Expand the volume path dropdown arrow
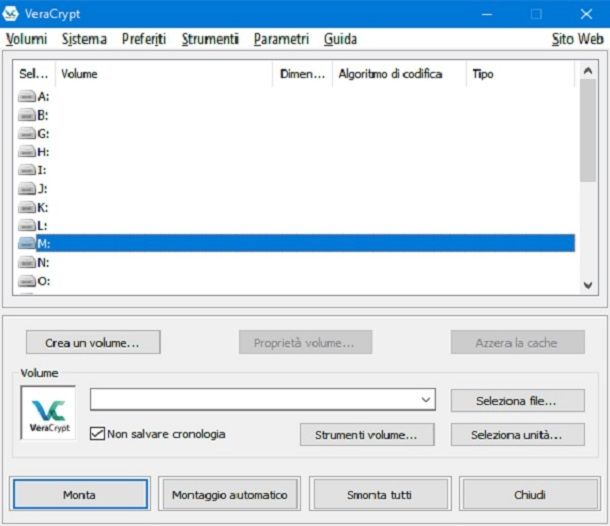 pos(426,400)
